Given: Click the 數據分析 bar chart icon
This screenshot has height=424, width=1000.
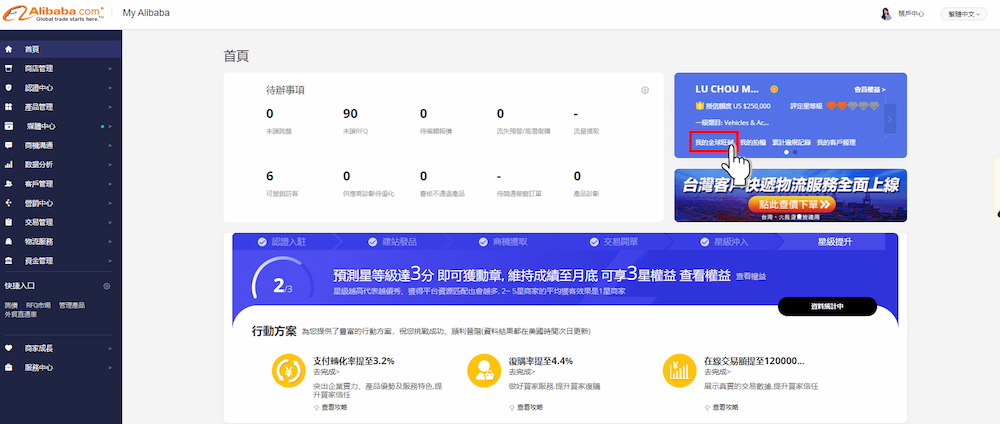Looking at the screenshot, I should click(8, 164).
